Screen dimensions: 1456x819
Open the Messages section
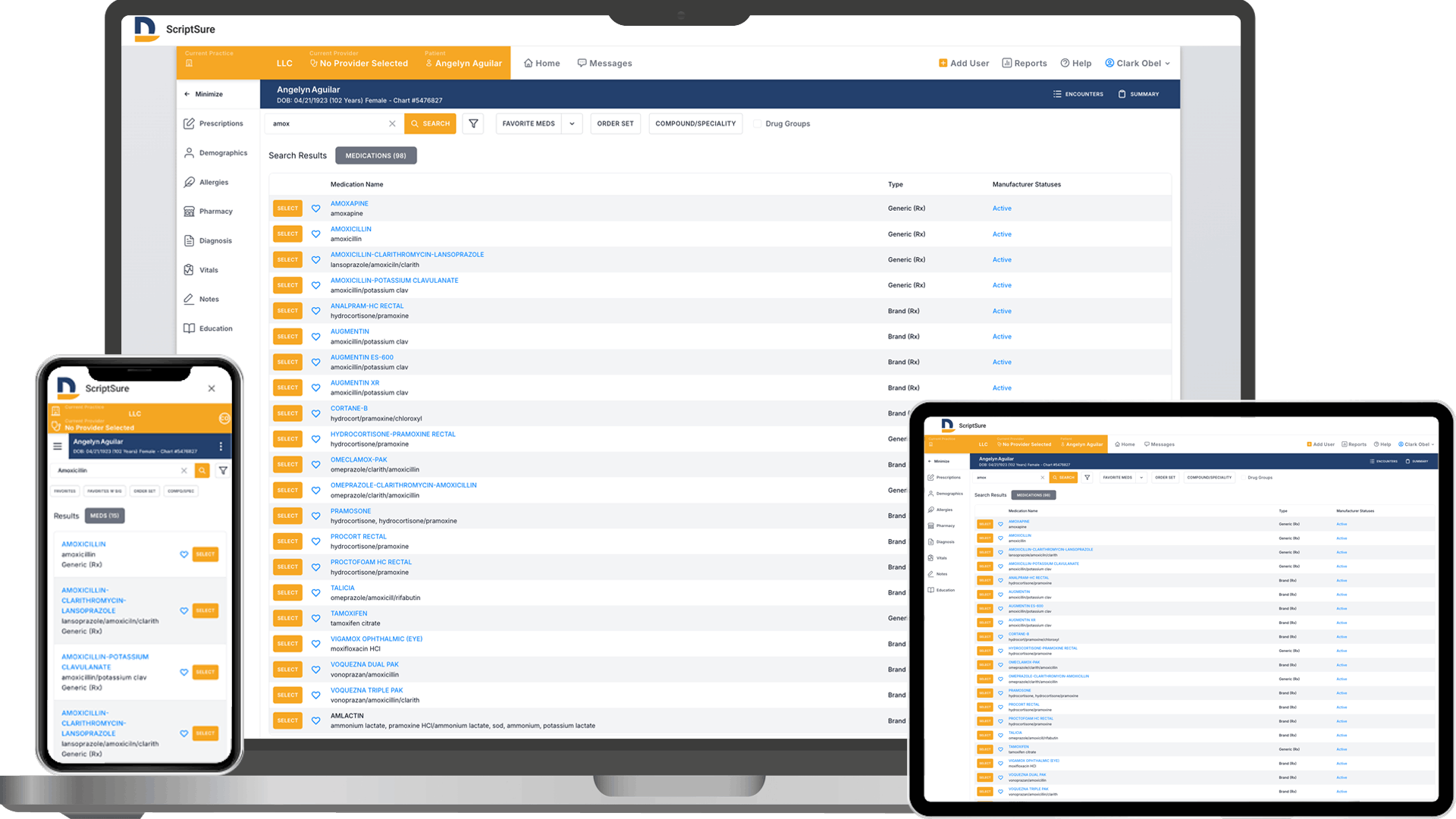coord(604,63)
